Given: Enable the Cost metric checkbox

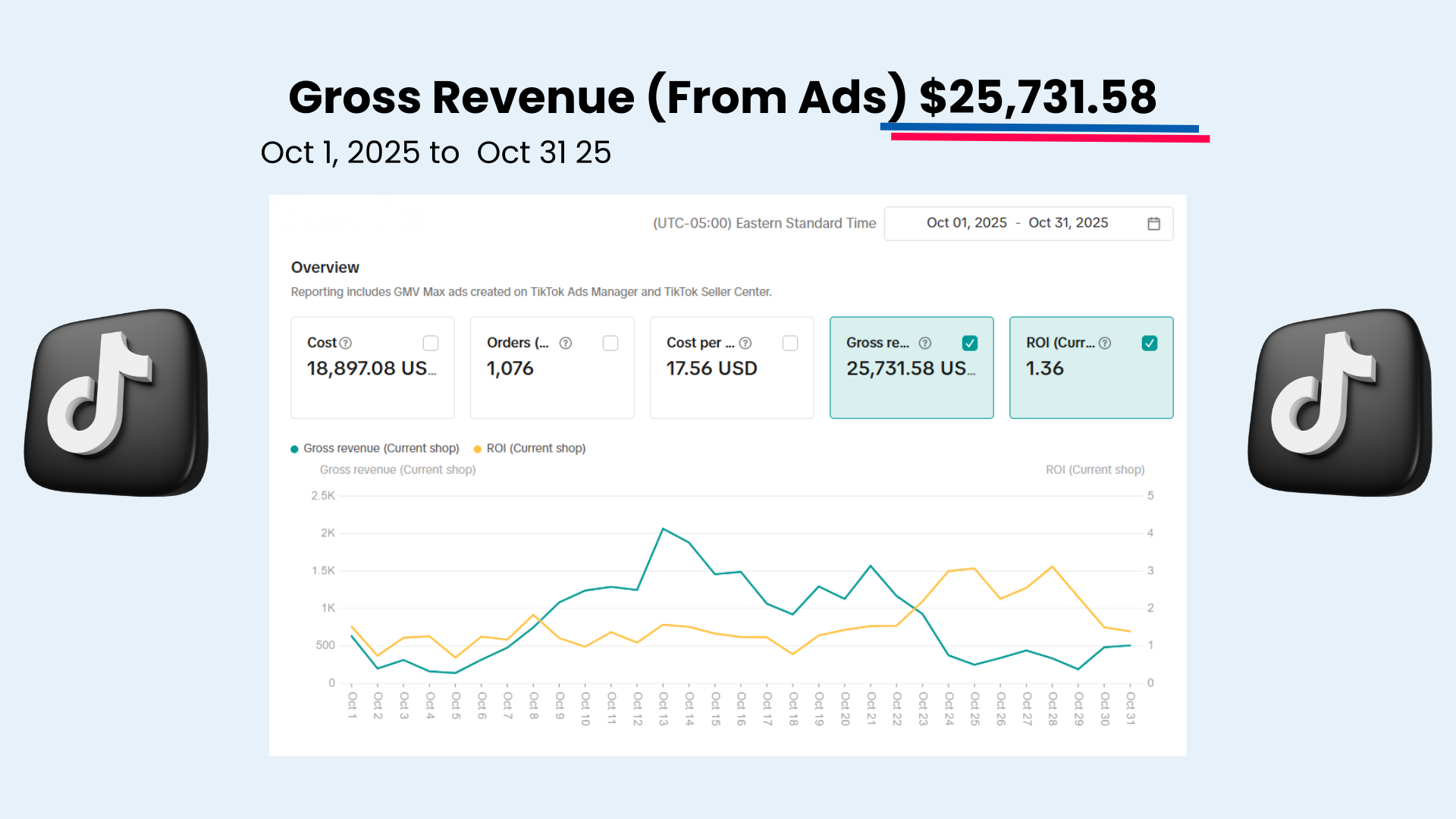Looking at the screenshot, I should click(431, 343).
